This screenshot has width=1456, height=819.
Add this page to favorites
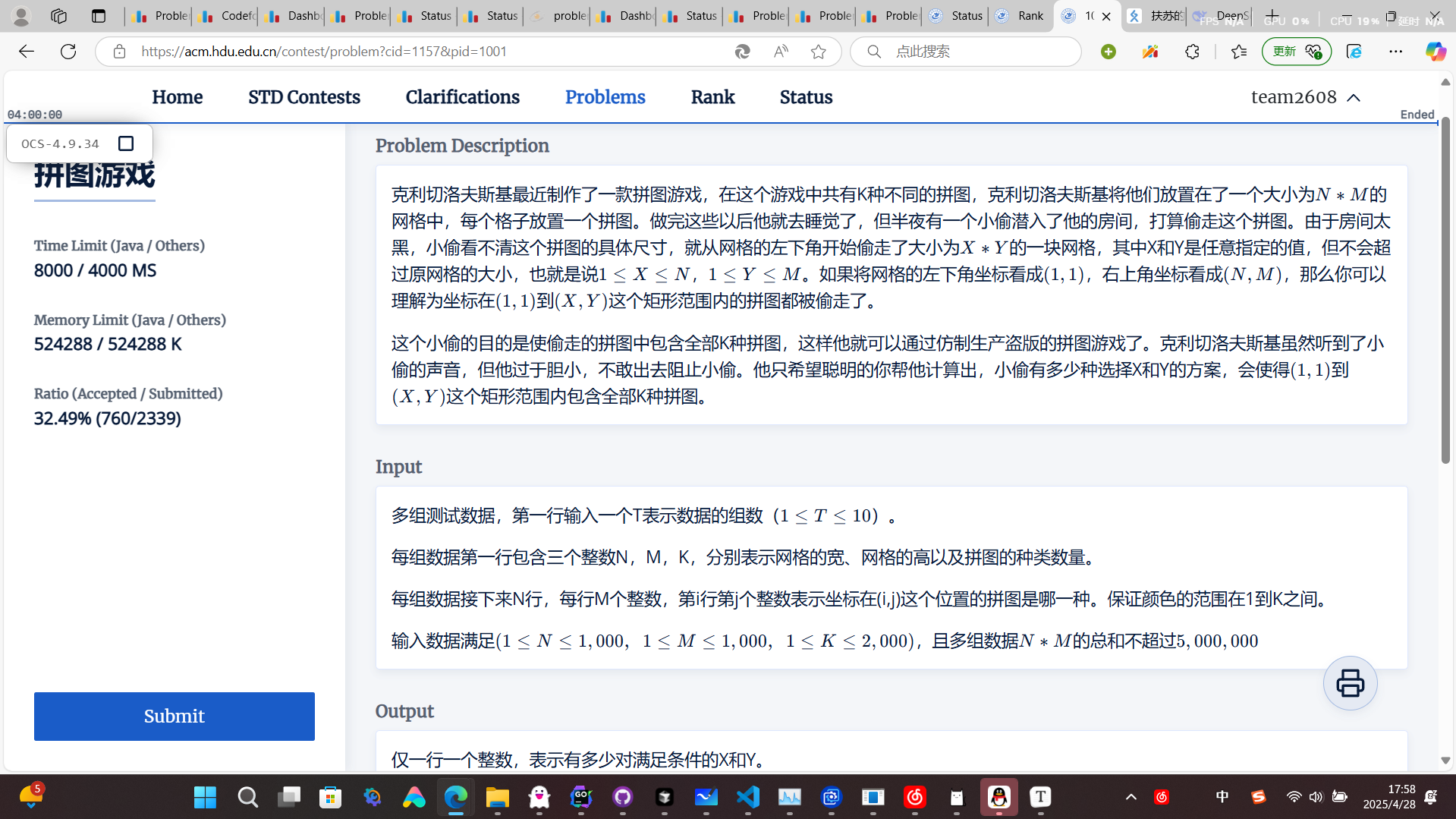(x=818, y=52)
